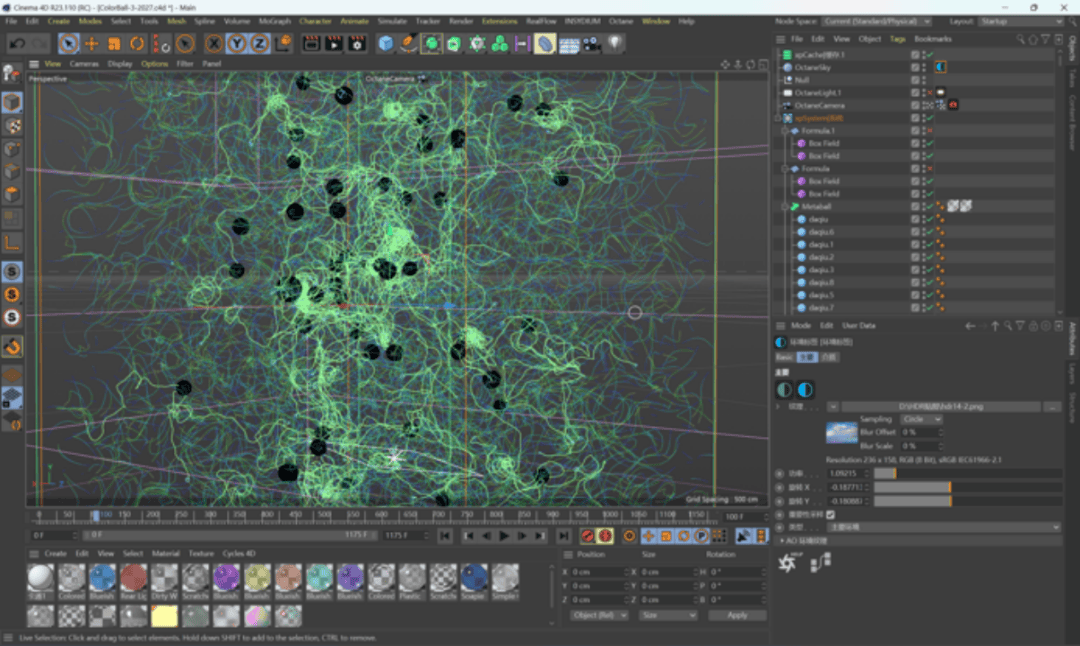The width and height of the screenshot is (1080, 646).
Task: Click the hdr14-2.png texture path button
Action: (x=939, y=407)
